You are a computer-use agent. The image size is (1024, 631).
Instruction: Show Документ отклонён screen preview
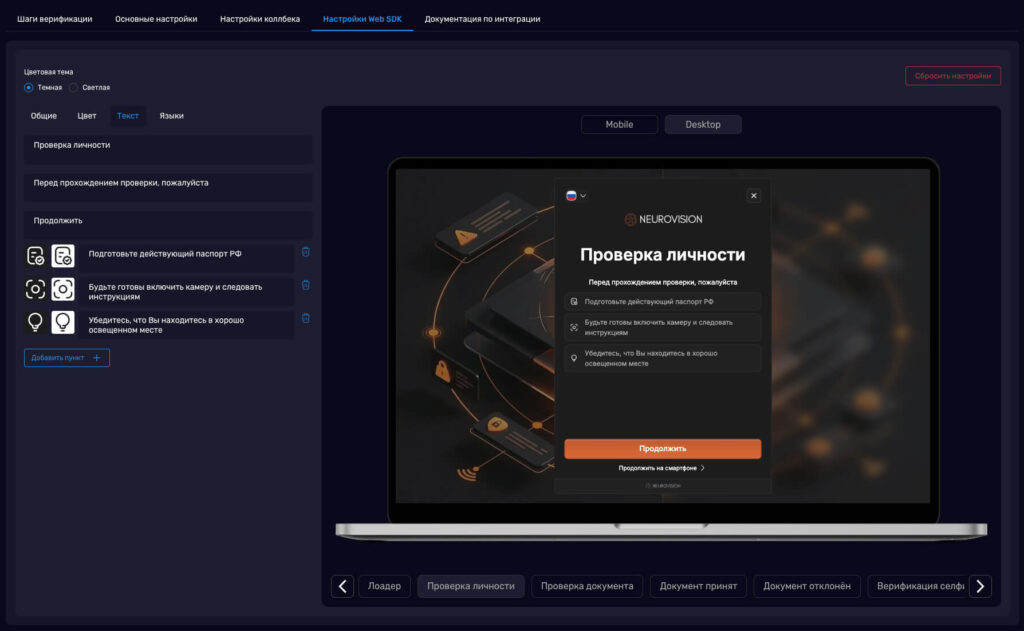point(807,586)
